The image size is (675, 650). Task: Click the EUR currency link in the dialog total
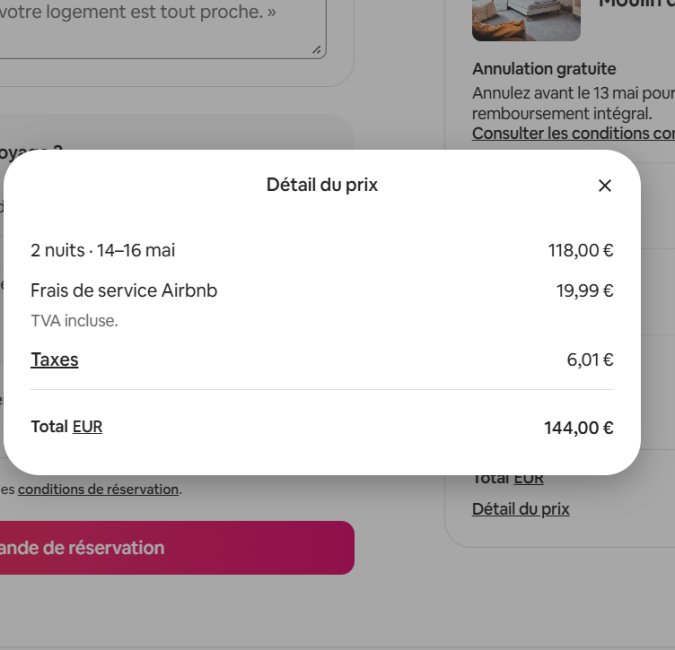[87, 427]
